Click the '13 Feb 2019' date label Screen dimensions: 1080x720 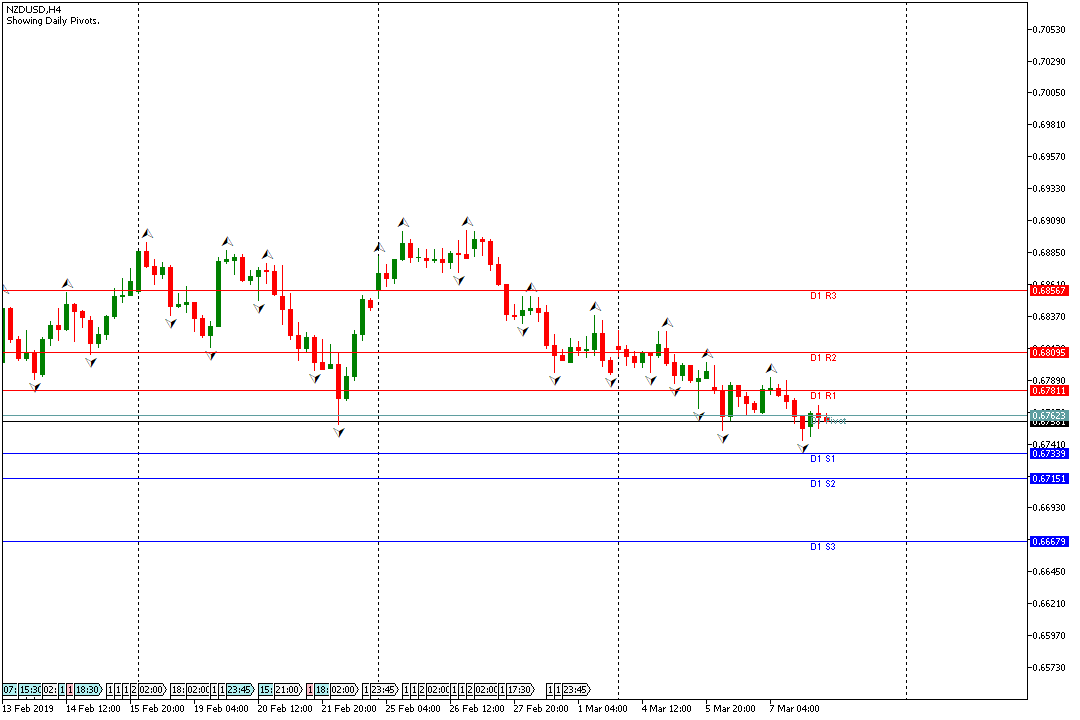pyautogui.click(x=28, y=708)
